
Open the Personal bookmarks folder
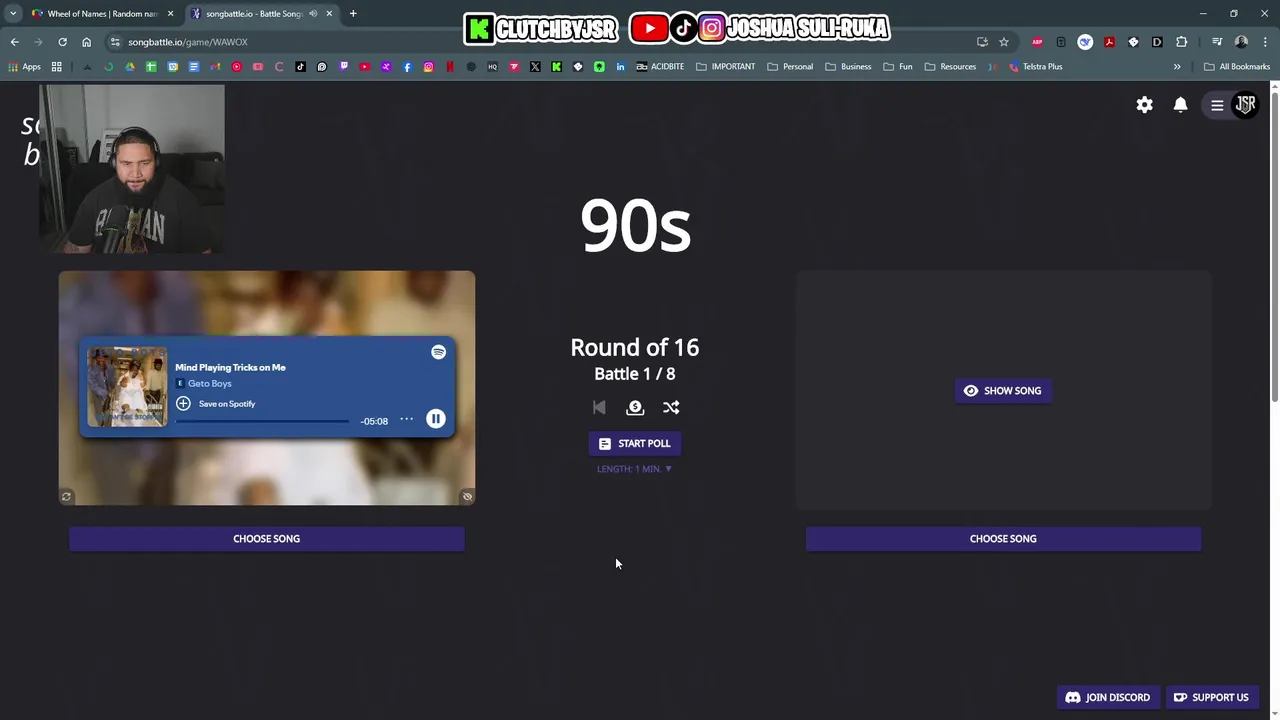point(790,67)
